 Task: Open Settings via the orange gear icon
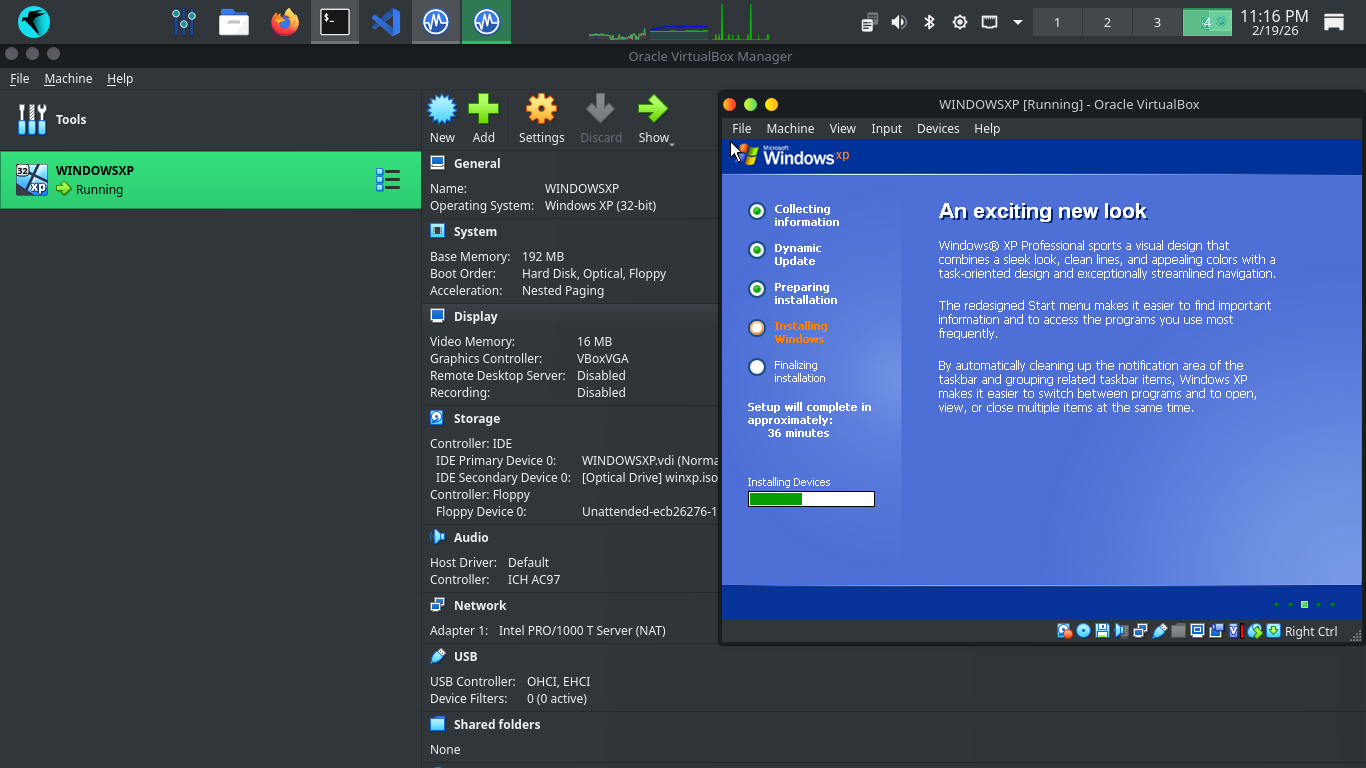(x=541, y=110)
